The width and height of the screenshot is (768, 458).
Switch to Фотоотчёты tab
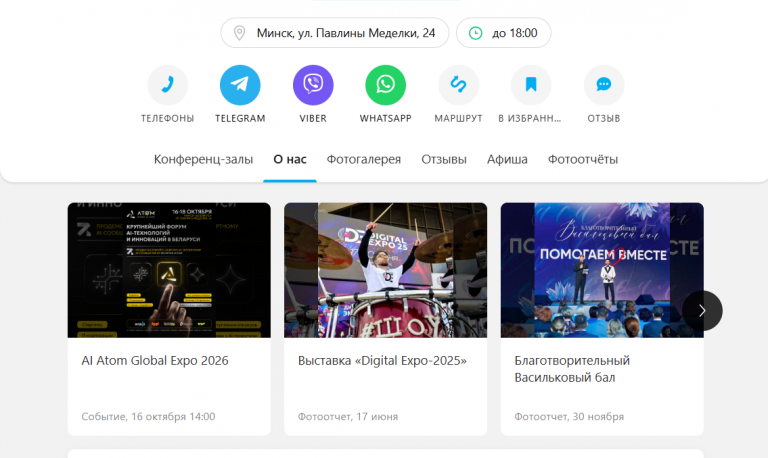tap(583, 159)
